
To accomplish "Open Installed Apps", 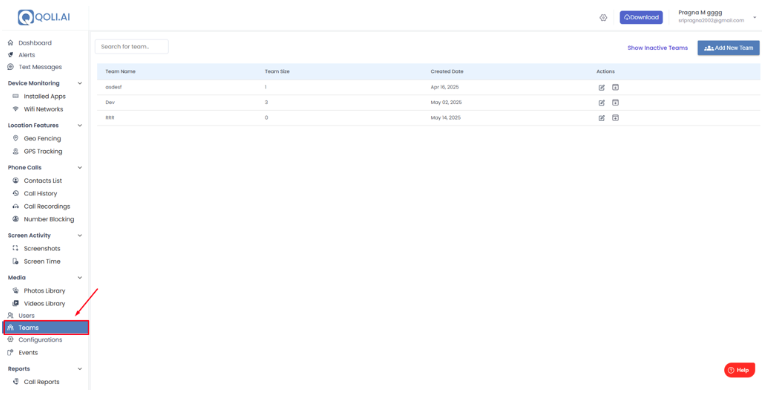I will [x=44, y=97].
